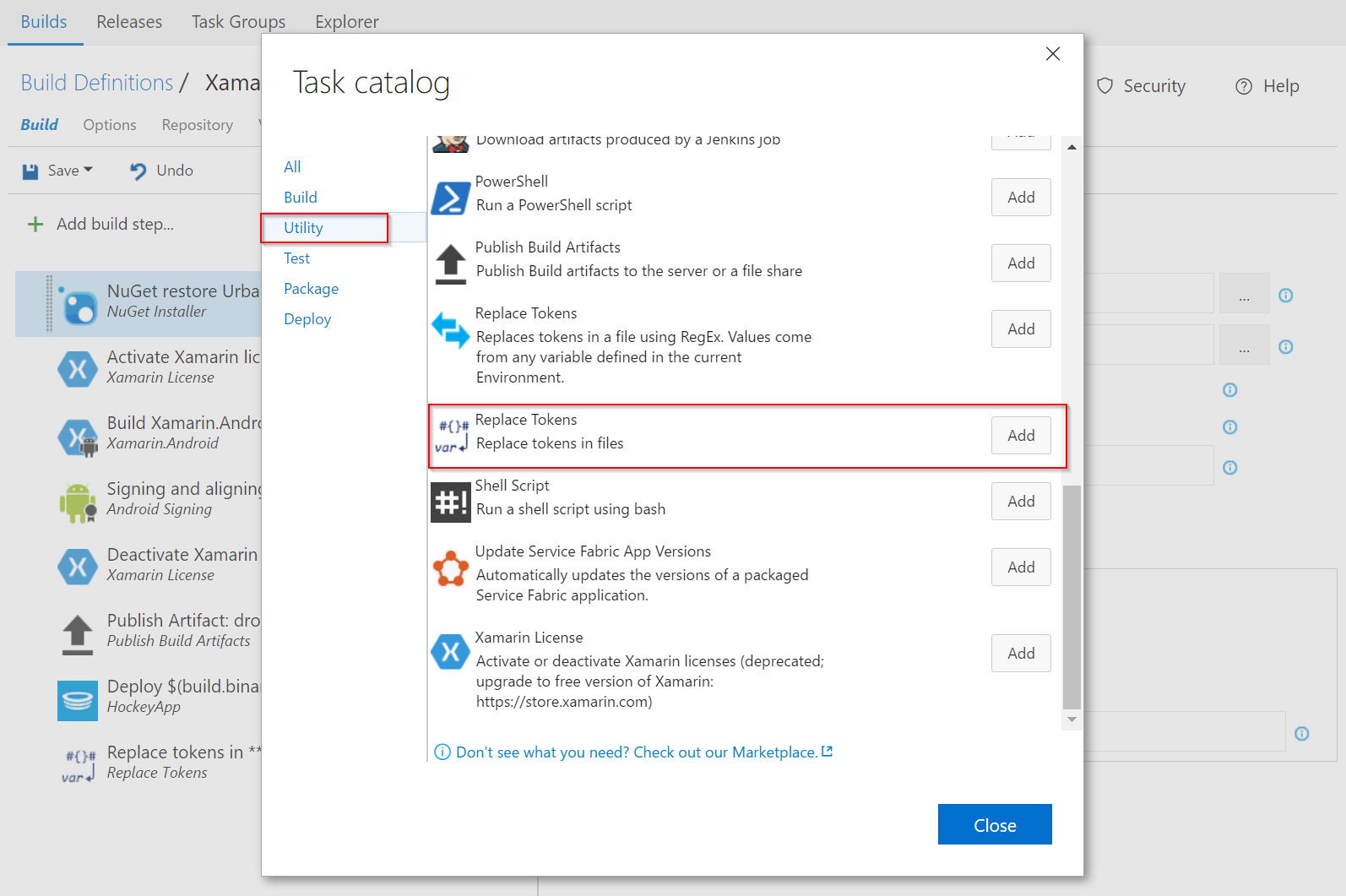Click the PowerShell task icon

point(451,198)
